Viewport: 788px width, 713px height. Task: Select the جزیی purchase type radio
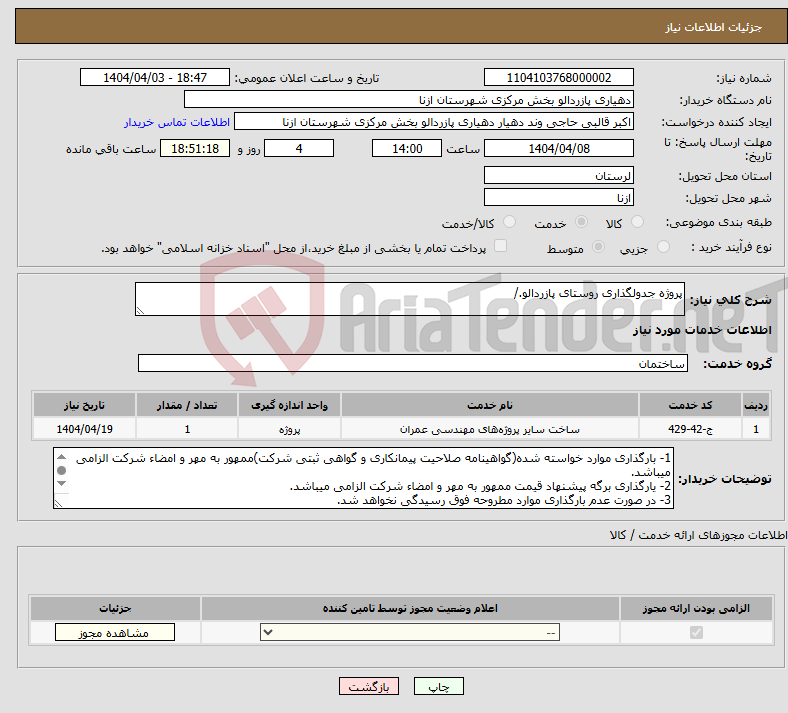[x=663, y=246]
